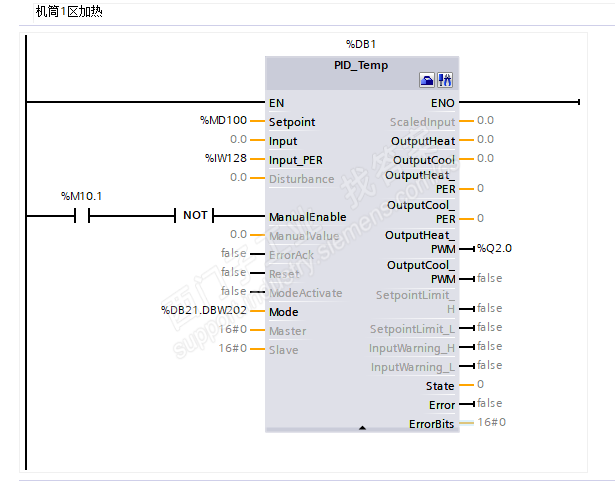Click the 16#0 value at ErrorBits

click(x=491, y=422)
